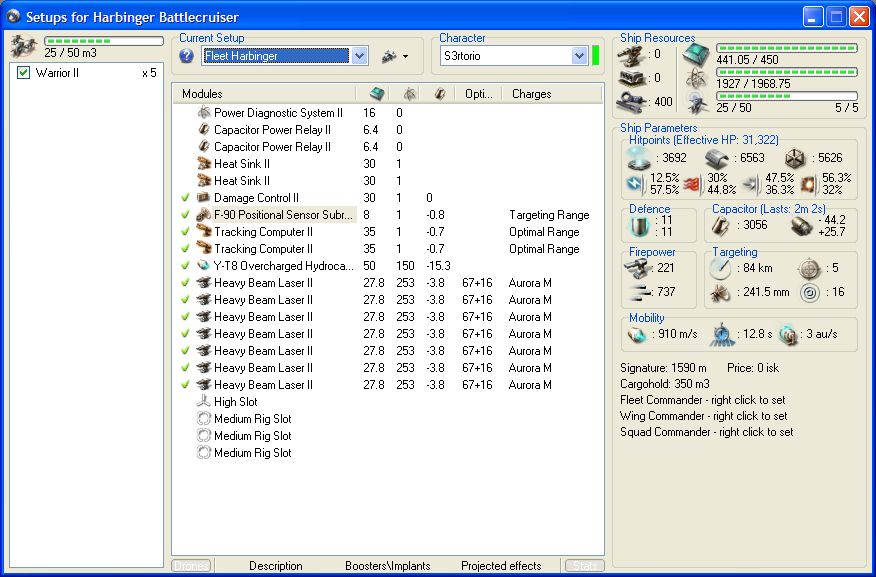Screen dimensions: 876x577
Task: Click the green character skill status bar
Action: coord(596,56)
